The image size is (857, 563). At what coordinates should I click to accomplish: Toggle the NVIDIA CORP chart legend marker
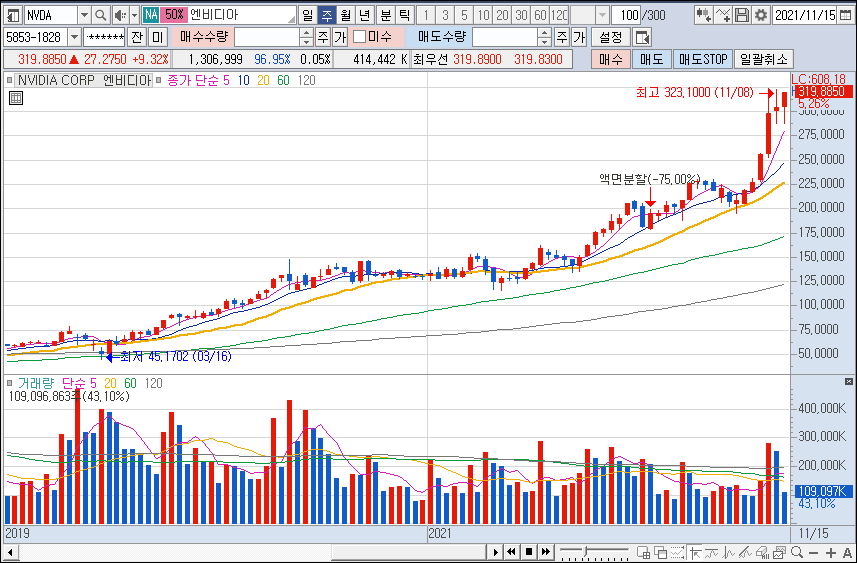pyautogui.click(x=9, y=80)
